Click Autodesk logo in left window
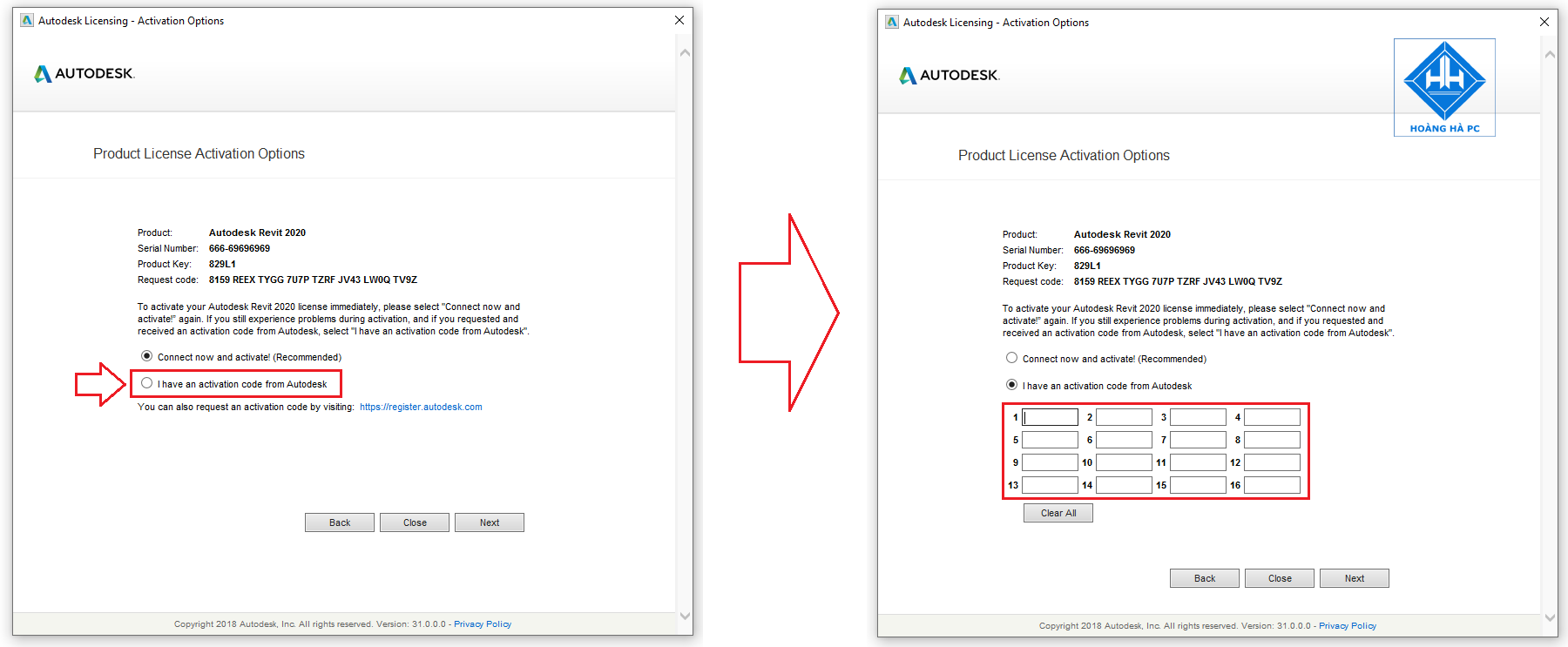Image resolution: width=1568 pixels, height=647 pixels. [84, 74]
